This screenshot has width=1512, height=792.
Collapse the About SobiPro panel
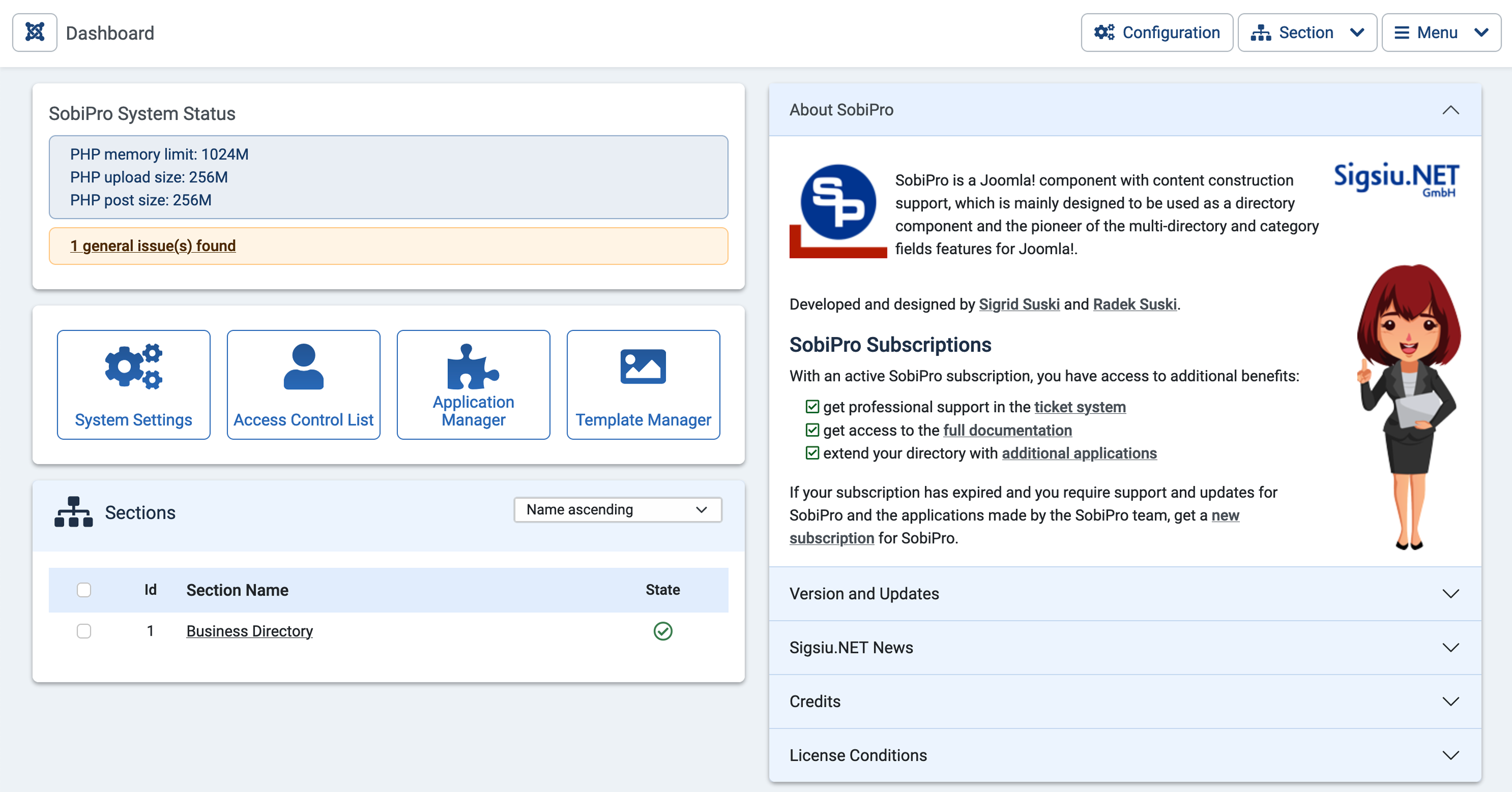click(x=1125, y=110)
